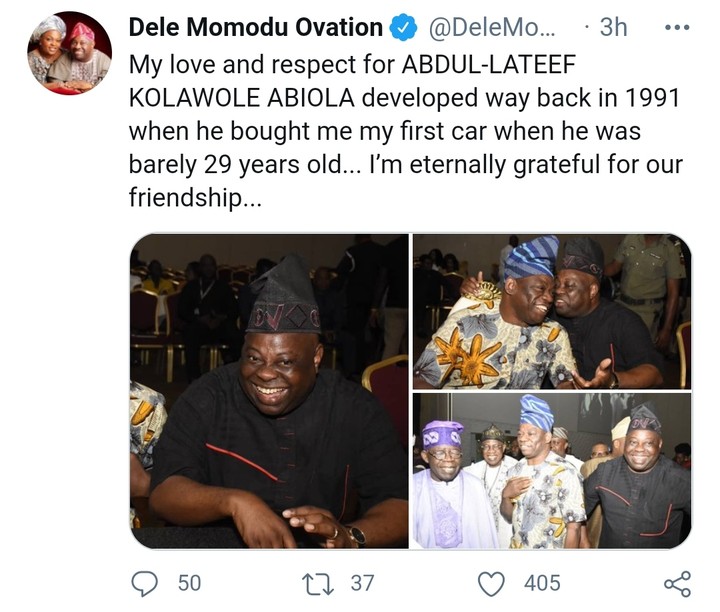Click the 405 likes count

pyautogui.click(x=541, y=582)
